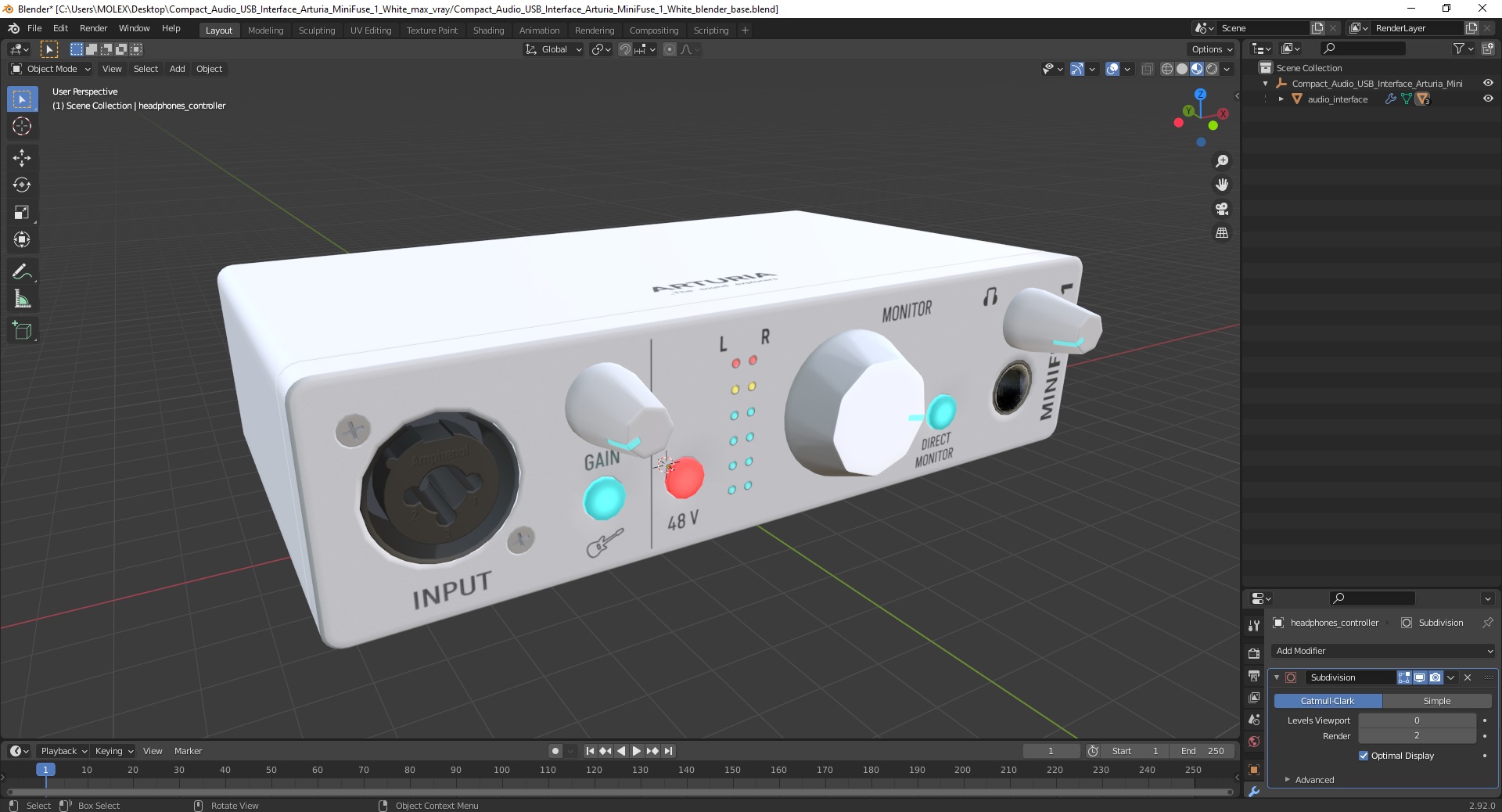The height and width of the screenshot is (812, 1502).
Task: Open the Render properties tab
Action: [x=1254, y=653]
